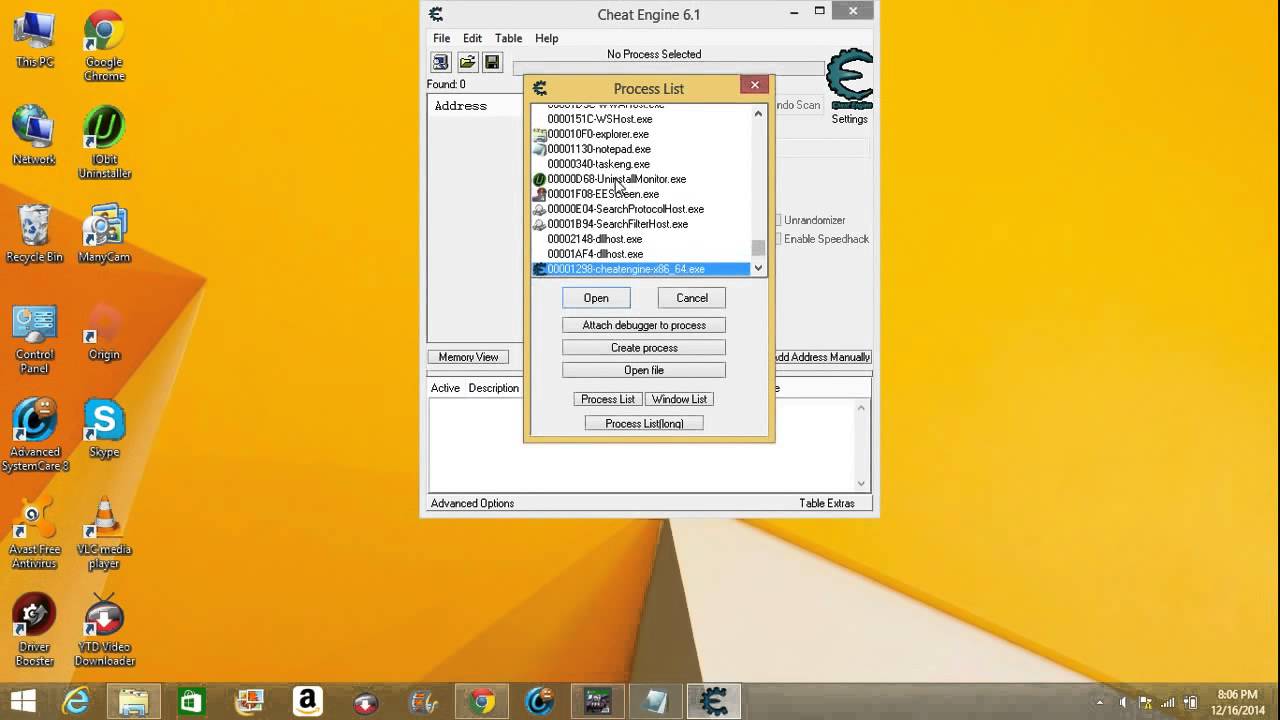This screenshot has width=1280, height=720.
Task: Open the Table menu
Action: [x=508, y=38]
